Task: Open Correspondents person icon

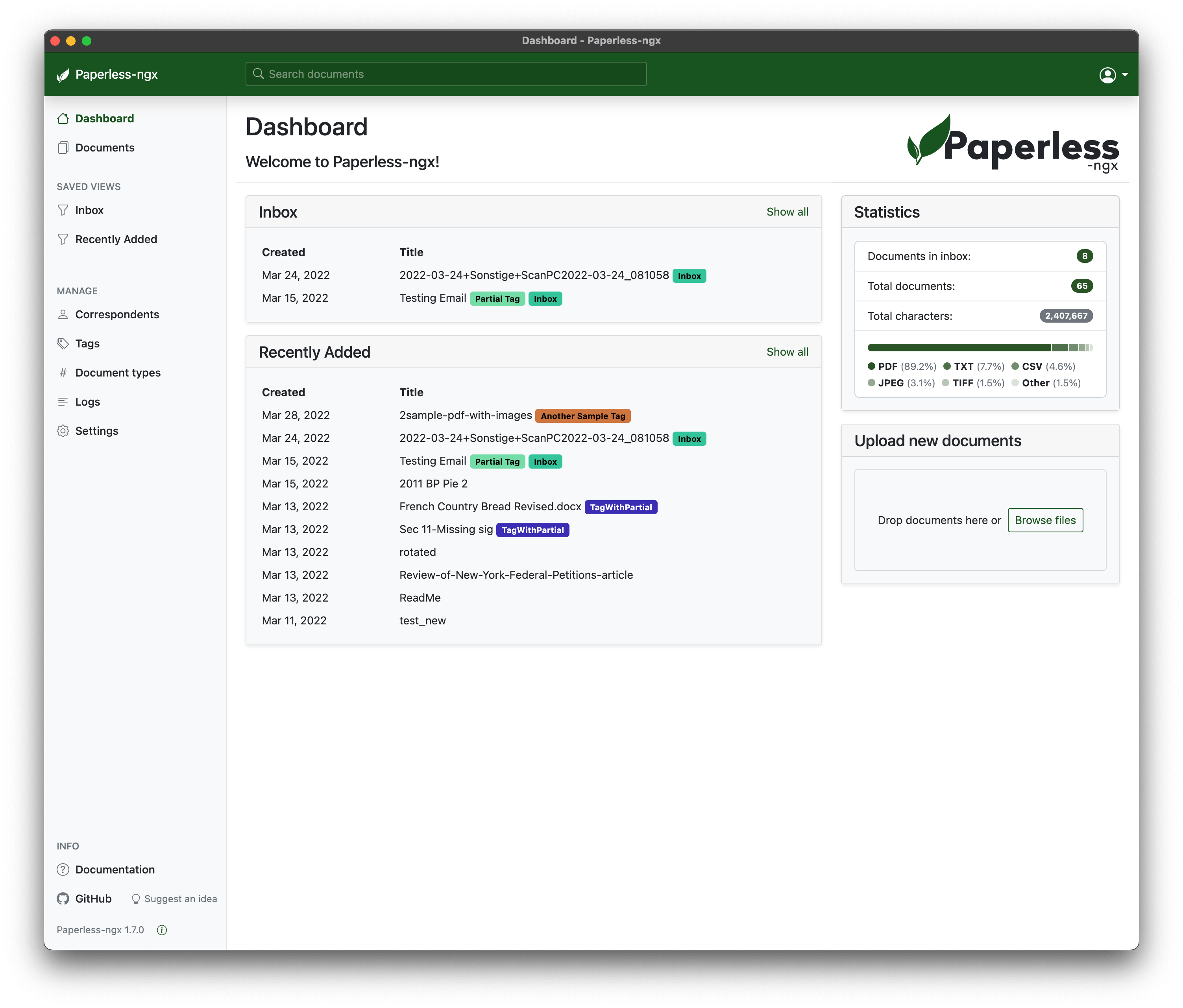Action: 63,314
